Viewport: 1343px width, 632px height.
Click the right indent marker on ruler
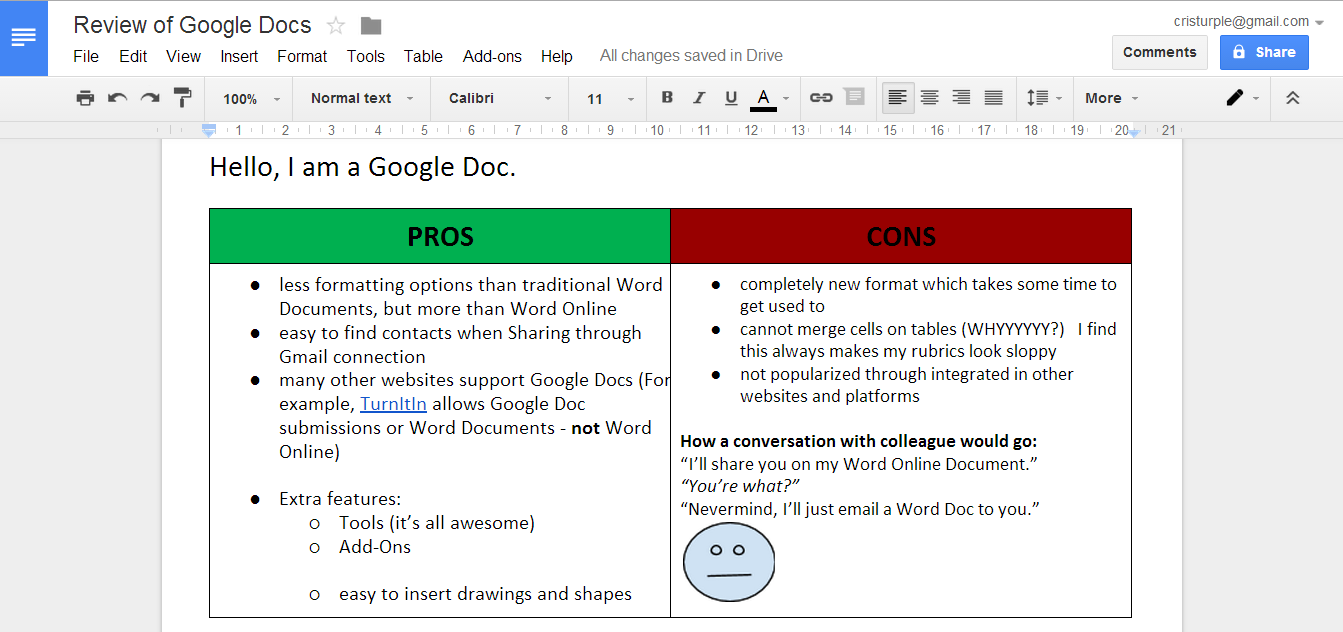[x=1133, y=132]
